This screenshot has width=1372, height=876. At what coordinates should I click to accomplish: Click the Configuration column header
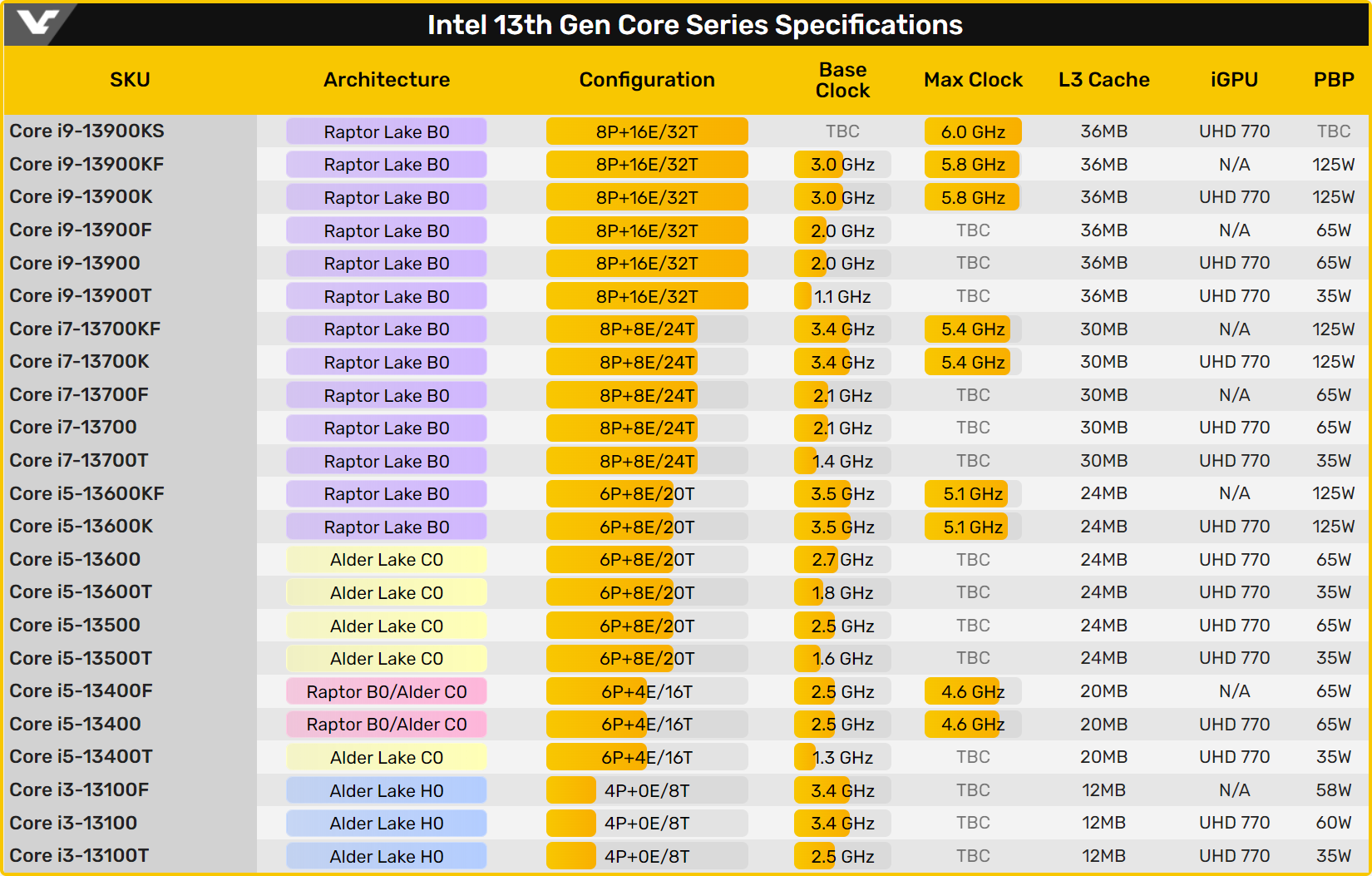(647, 80)
